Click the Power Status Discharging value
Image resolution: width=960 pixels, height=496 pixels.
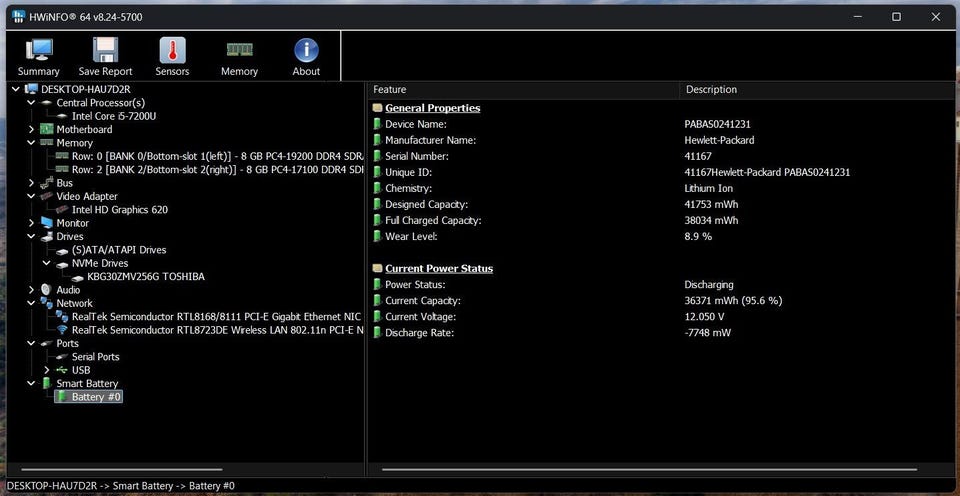pos(708,285)
